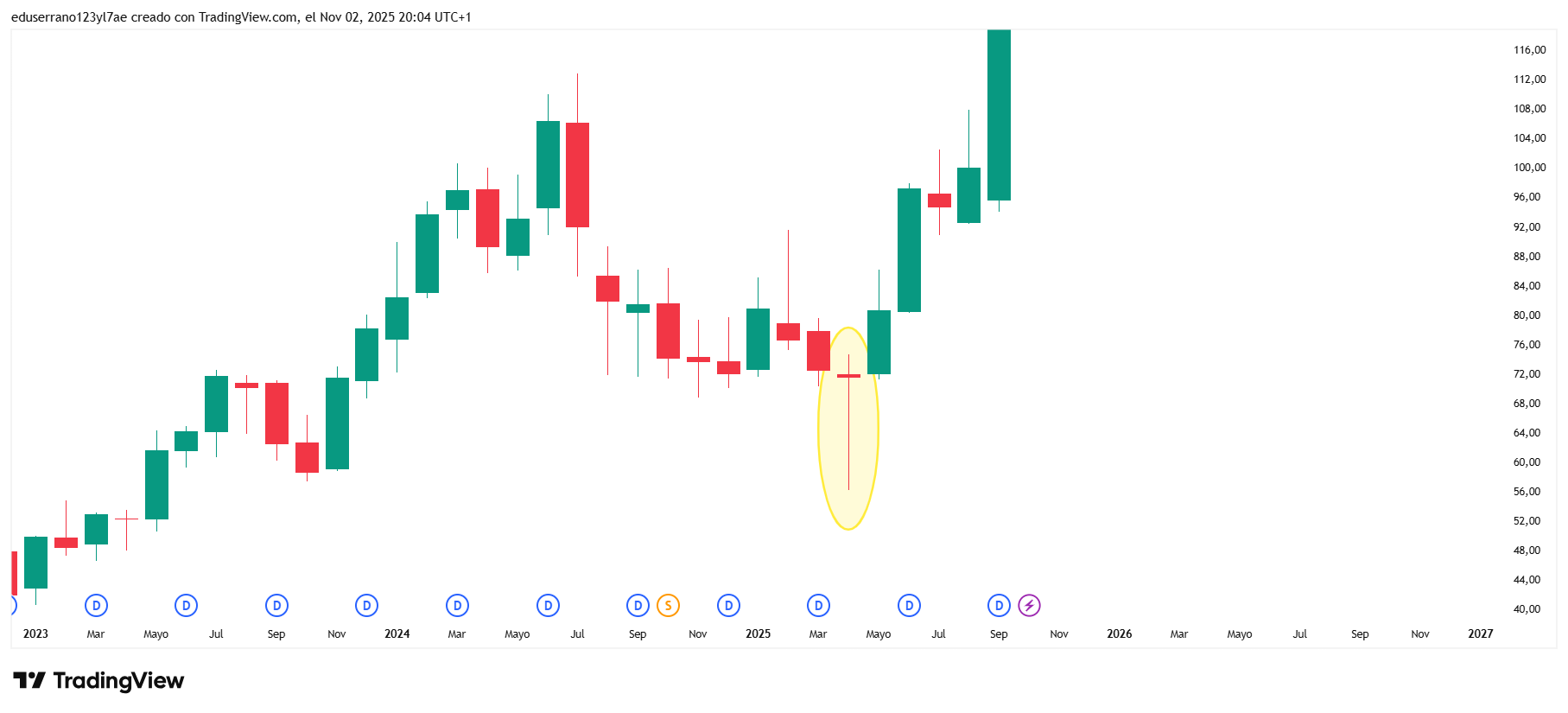This screenshot has width=1568, height=713.
Task: Click the TradingView logo at bottom left
Action: point(98,681)
